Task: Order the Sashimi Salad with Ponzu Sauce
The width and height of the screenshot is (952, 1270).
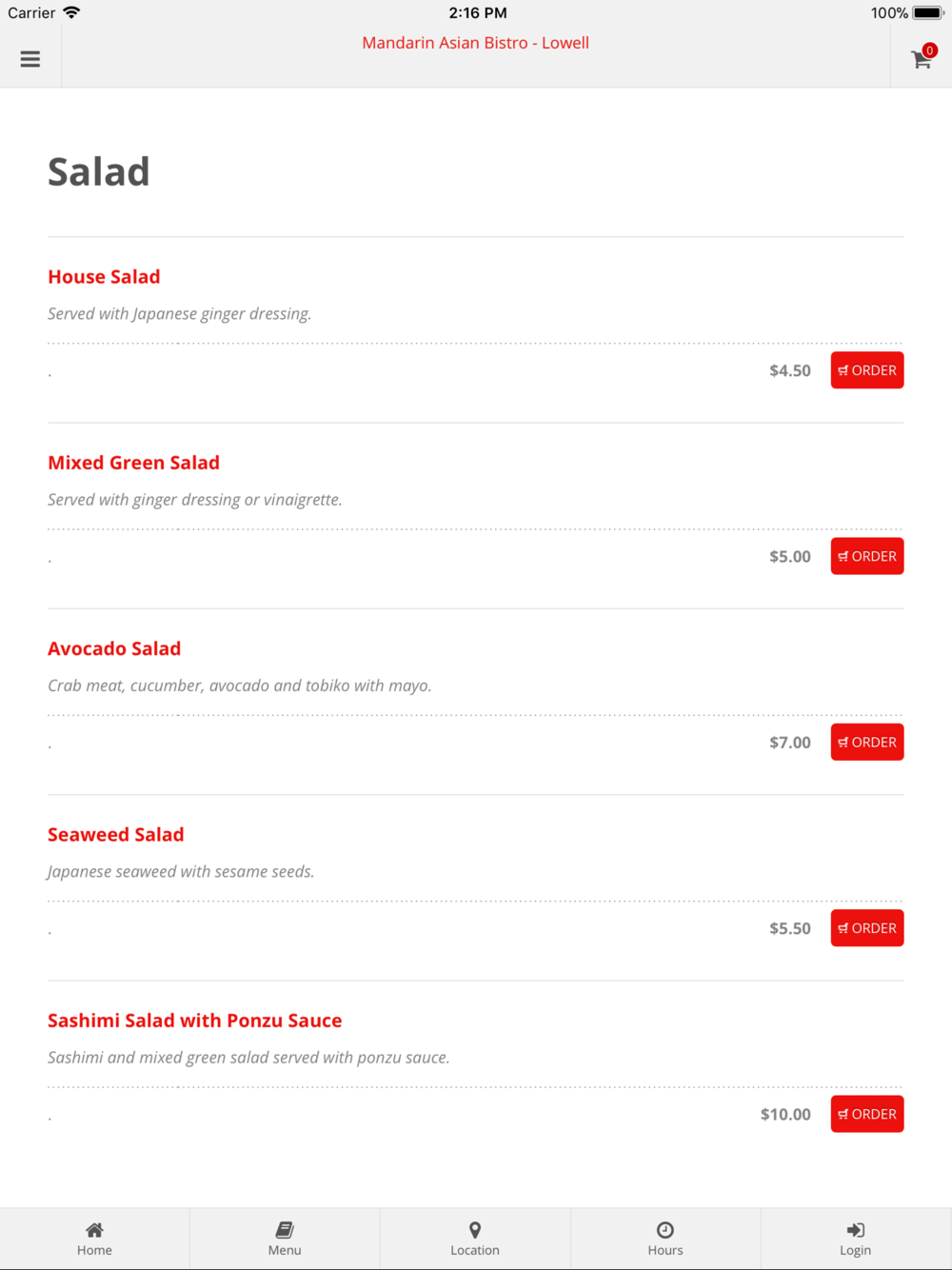Action: click(x=866, y=1114)
